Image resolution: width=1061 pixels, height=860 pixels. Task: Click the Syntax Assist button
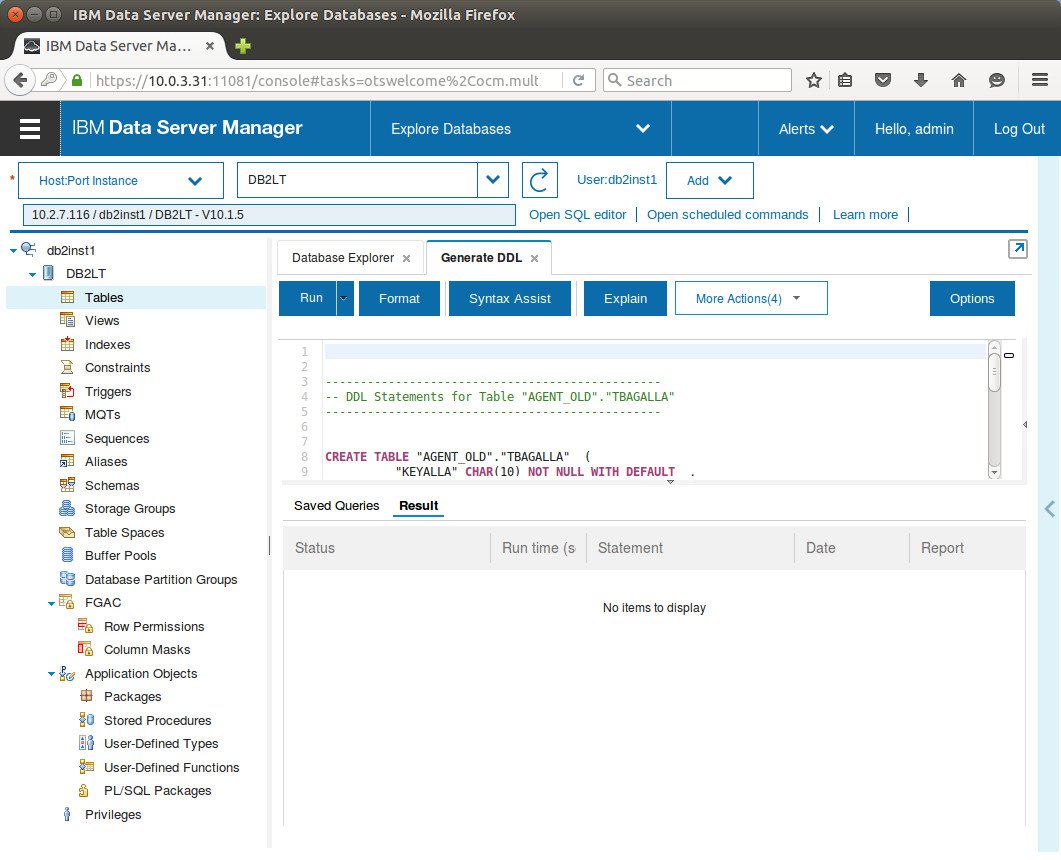510,298
